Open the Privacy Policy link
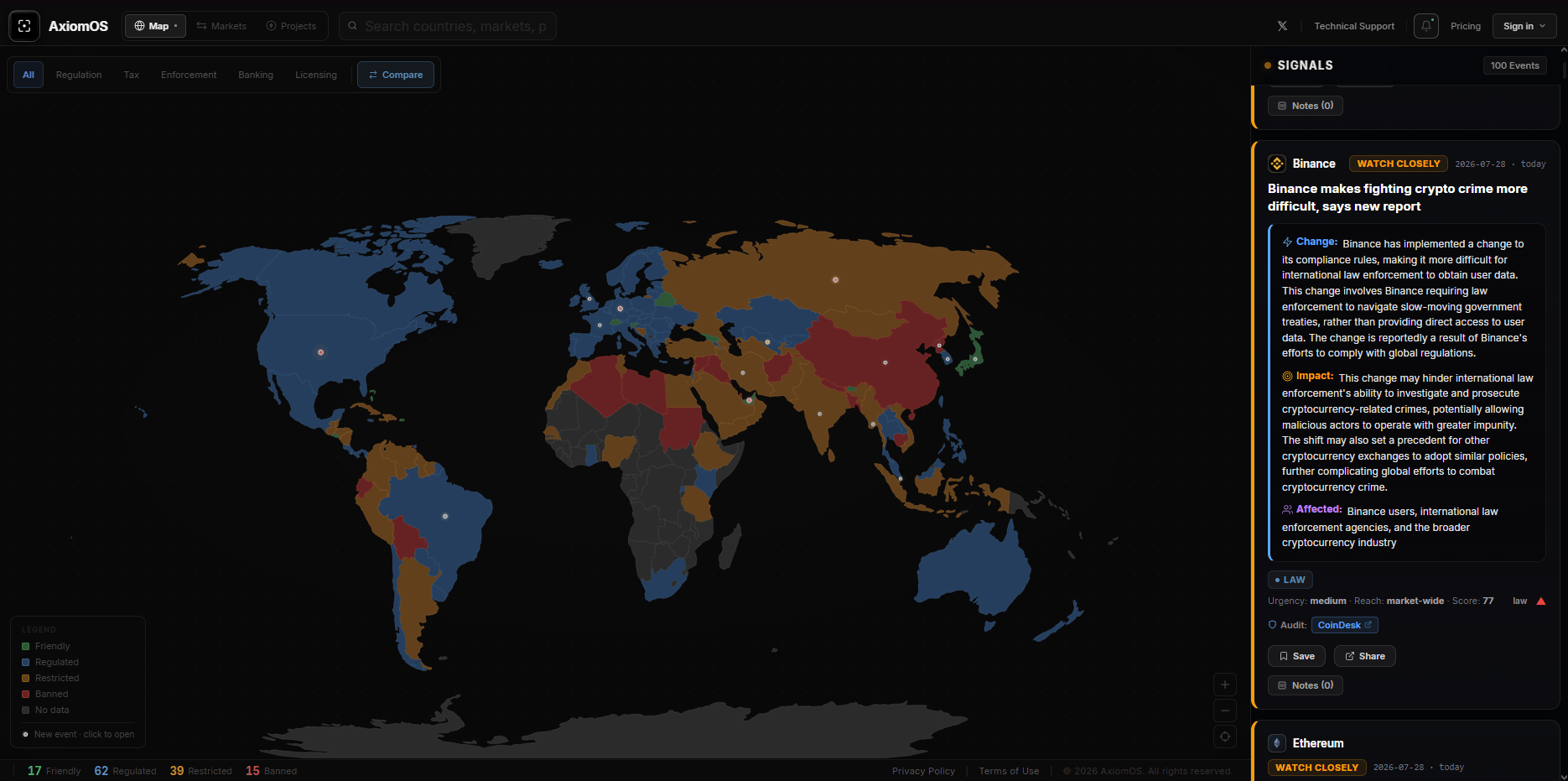The height and width of the screenshot is (781, 1568). [923, 771]
